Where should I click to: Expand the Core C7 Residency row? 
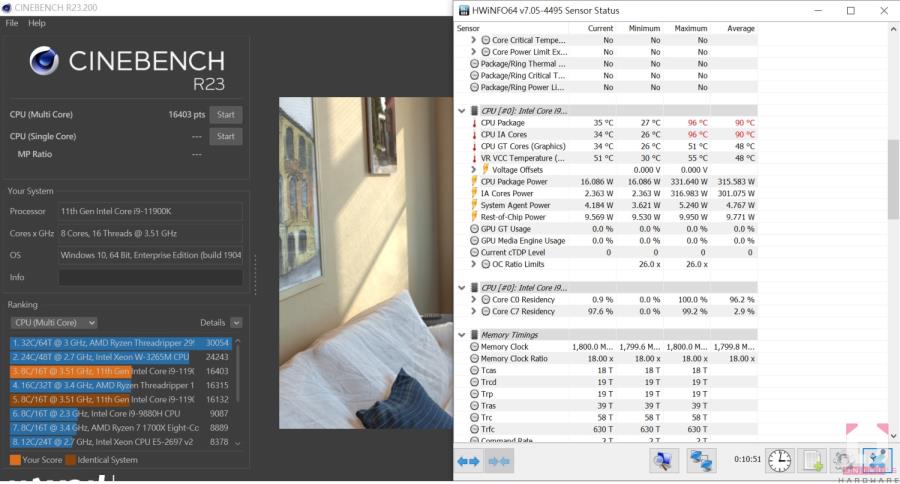tap(474, 311)
